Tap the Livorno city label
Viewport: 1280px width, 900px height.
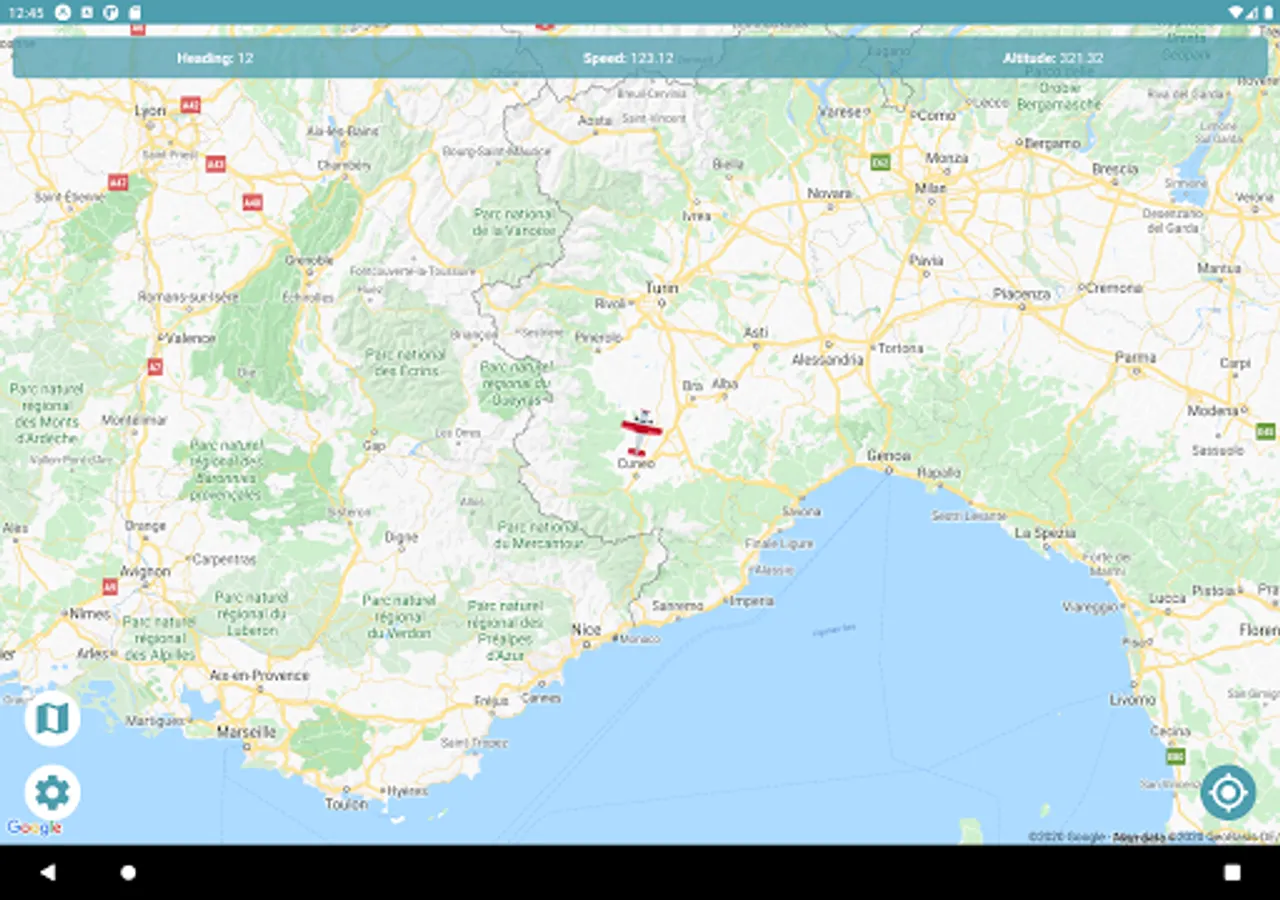coord(1132,700)
